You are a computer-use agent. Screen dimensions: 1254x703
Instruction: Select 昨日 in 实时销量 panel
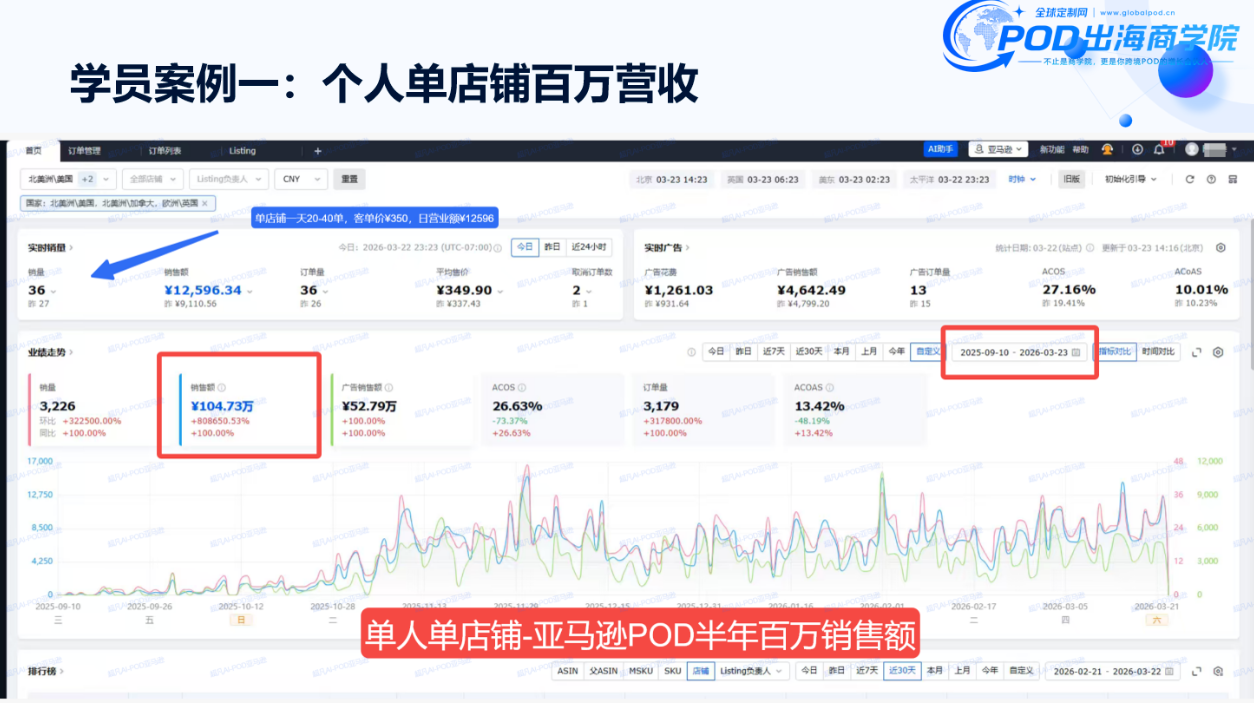coord(551,247)
